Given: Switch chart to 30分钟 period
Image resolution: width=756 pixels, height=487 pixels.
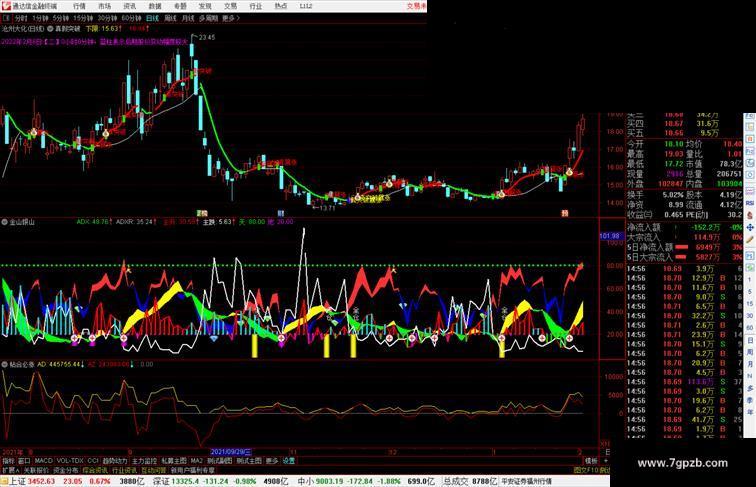Looking at the screenshot, I should click(x=107, y=18).
